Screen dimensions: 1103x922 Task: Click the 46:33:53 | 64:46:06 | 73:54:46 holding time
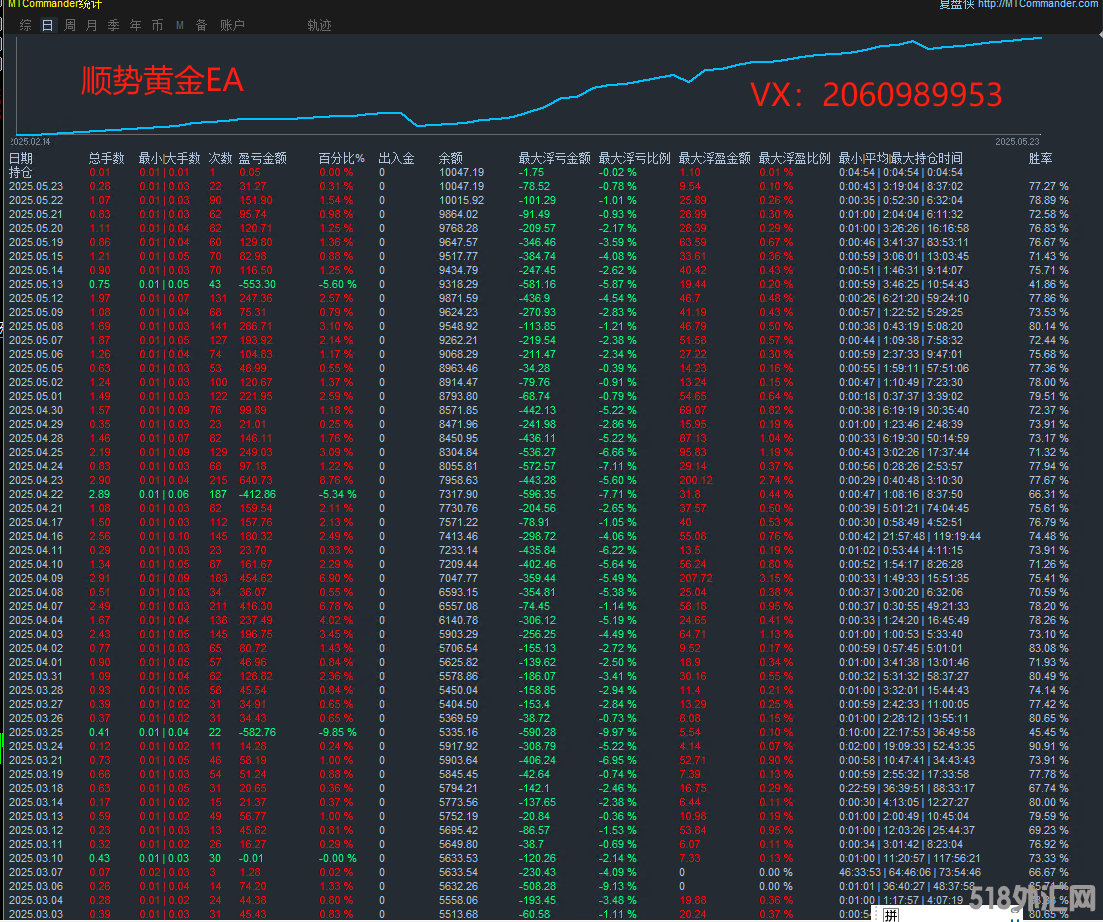[910, 872]
